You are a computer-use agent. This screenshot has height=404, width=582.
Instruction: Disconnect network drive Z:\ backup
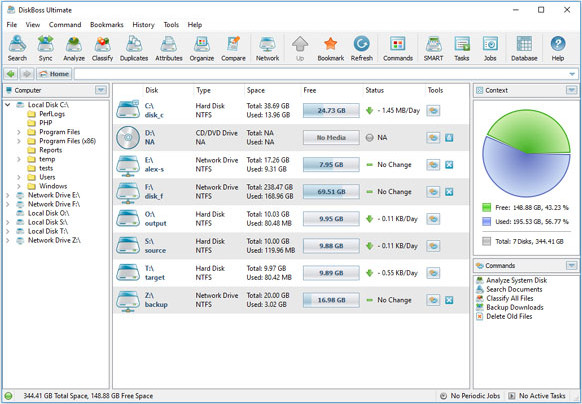coord(449,300)
